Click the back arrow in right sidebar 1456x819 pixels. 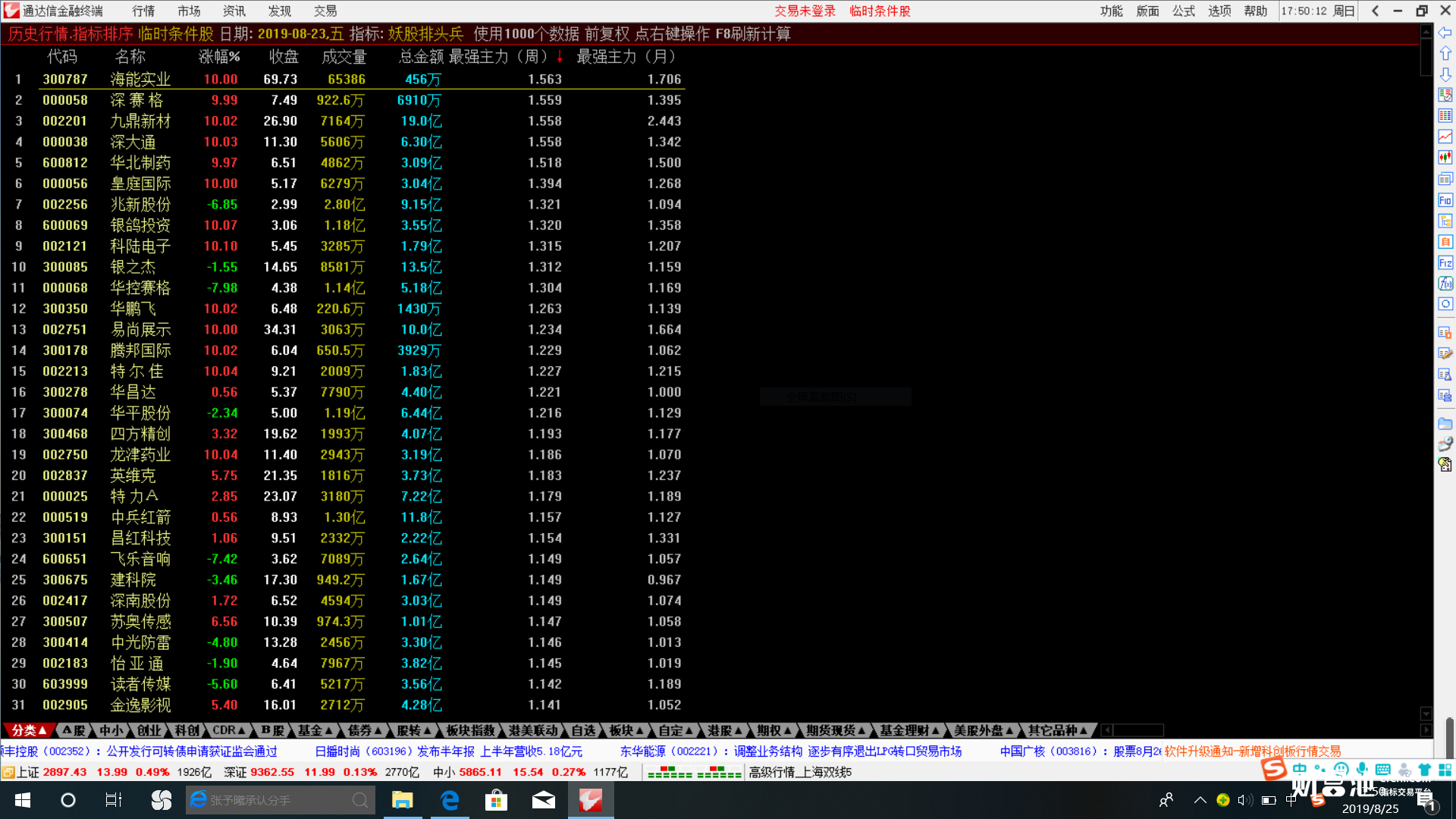[1445, 33]
